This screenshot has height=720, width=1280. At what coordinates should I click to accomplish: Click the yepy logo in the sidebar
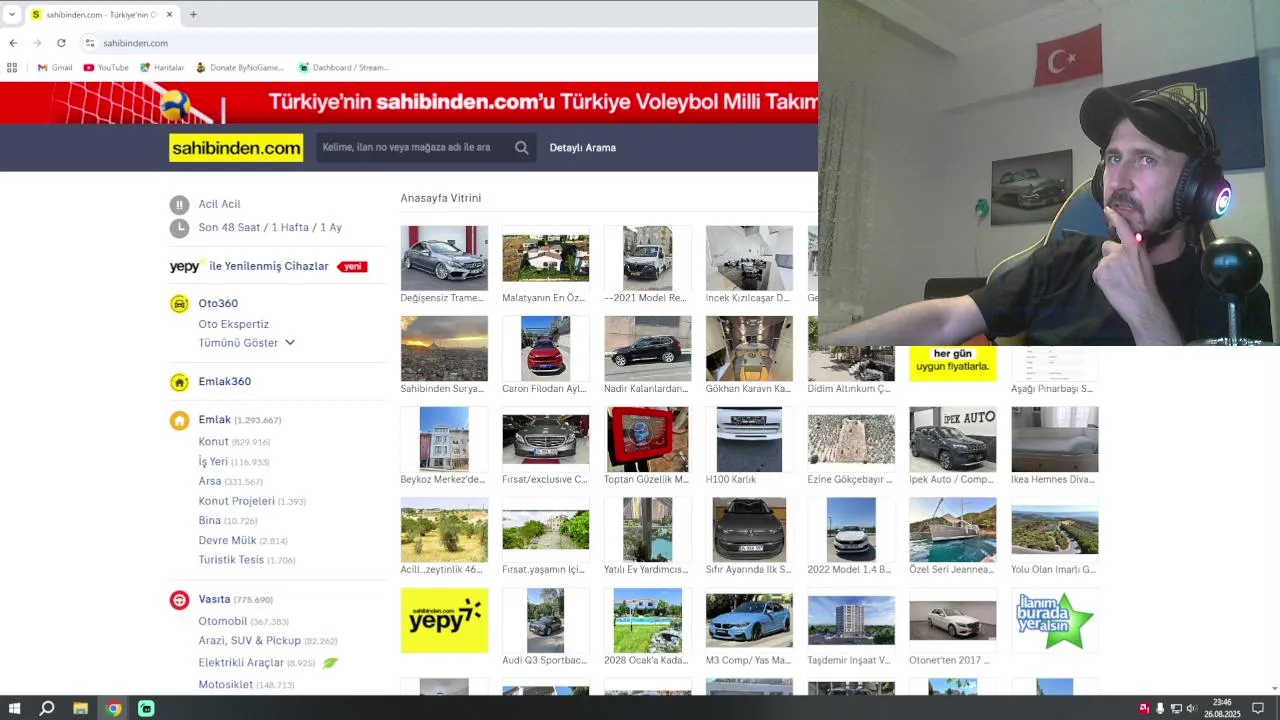click(x=186, y=266)
